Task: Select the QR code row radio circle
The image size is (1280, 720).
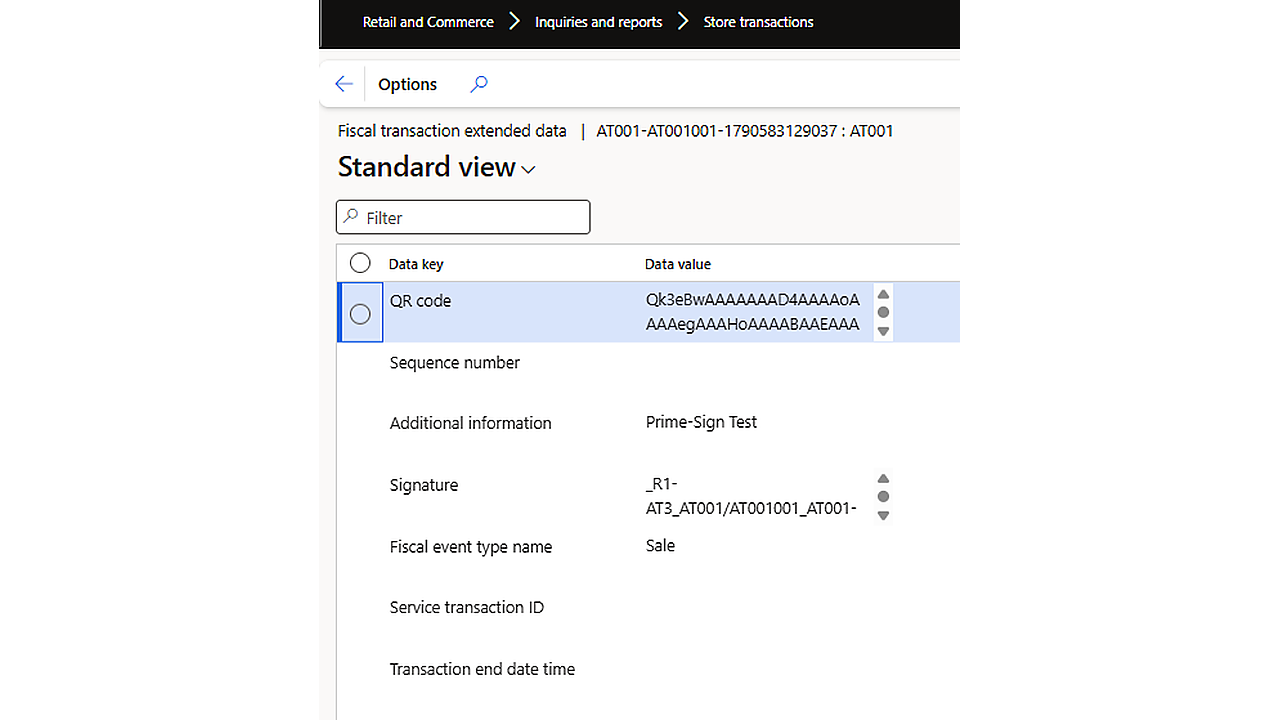Action: (360, 314)
